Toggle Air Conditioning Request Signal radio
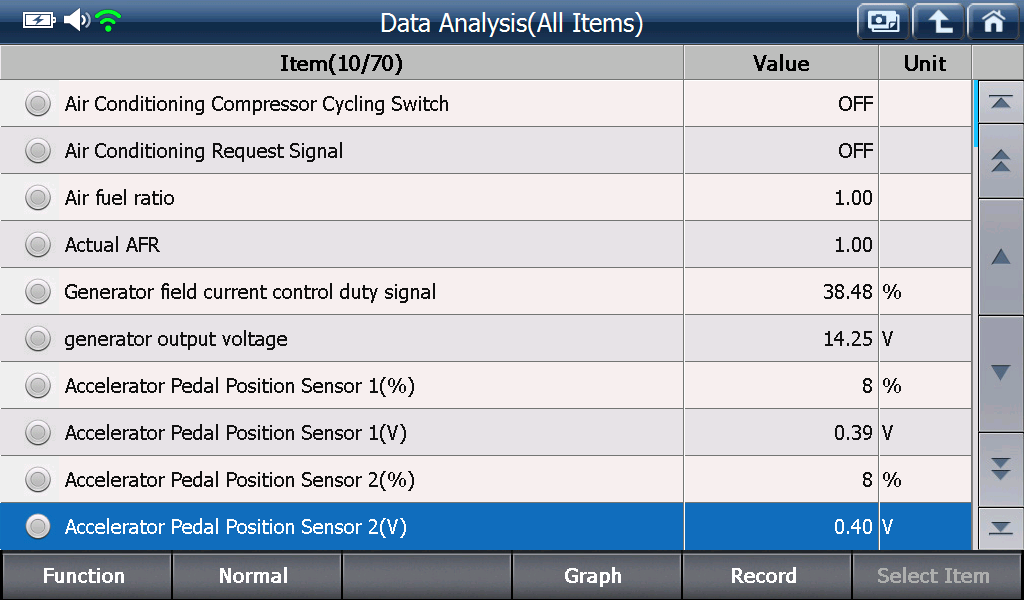The image size is (1024, 600). click(38, 151)
